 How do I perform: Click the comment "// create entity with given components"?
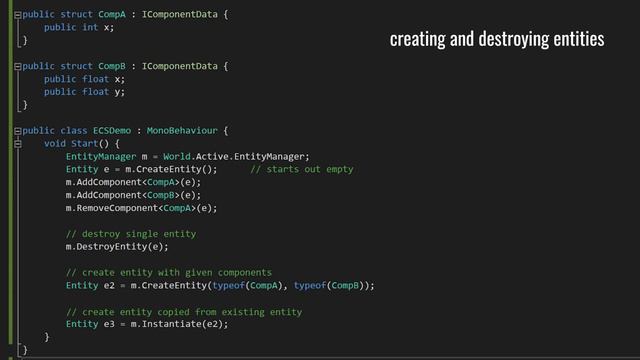click(169, 273)
